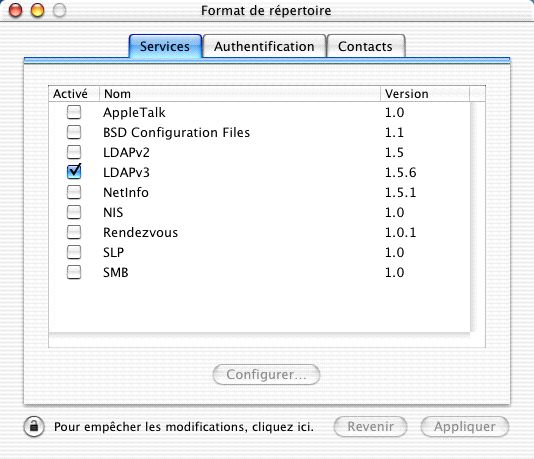Click the padlock icon to prevent changes
The height and width of the screenshot is (459, 534).
click(x=34, y=426)
